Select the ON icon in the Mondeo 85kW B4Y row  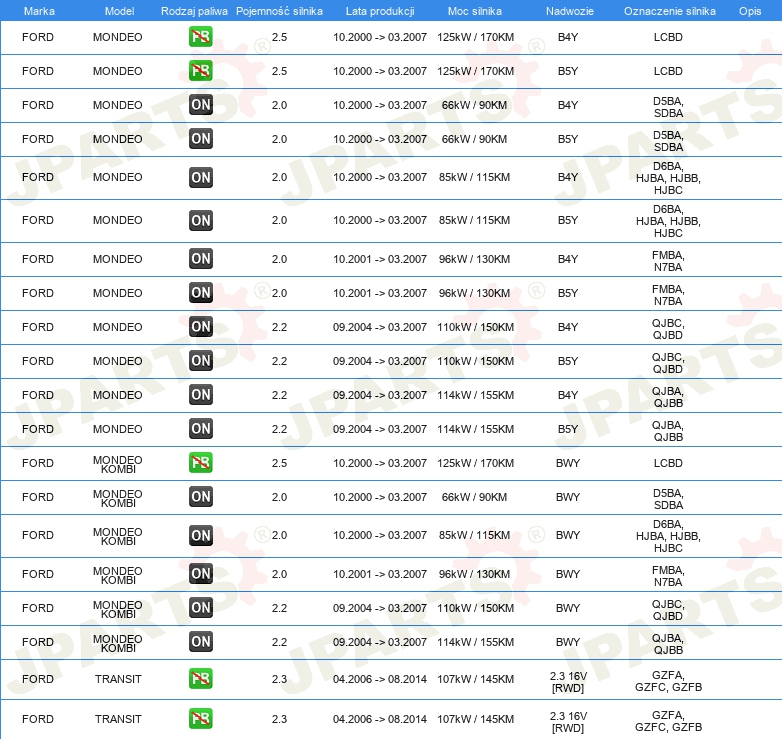click(x=201, y=178)
